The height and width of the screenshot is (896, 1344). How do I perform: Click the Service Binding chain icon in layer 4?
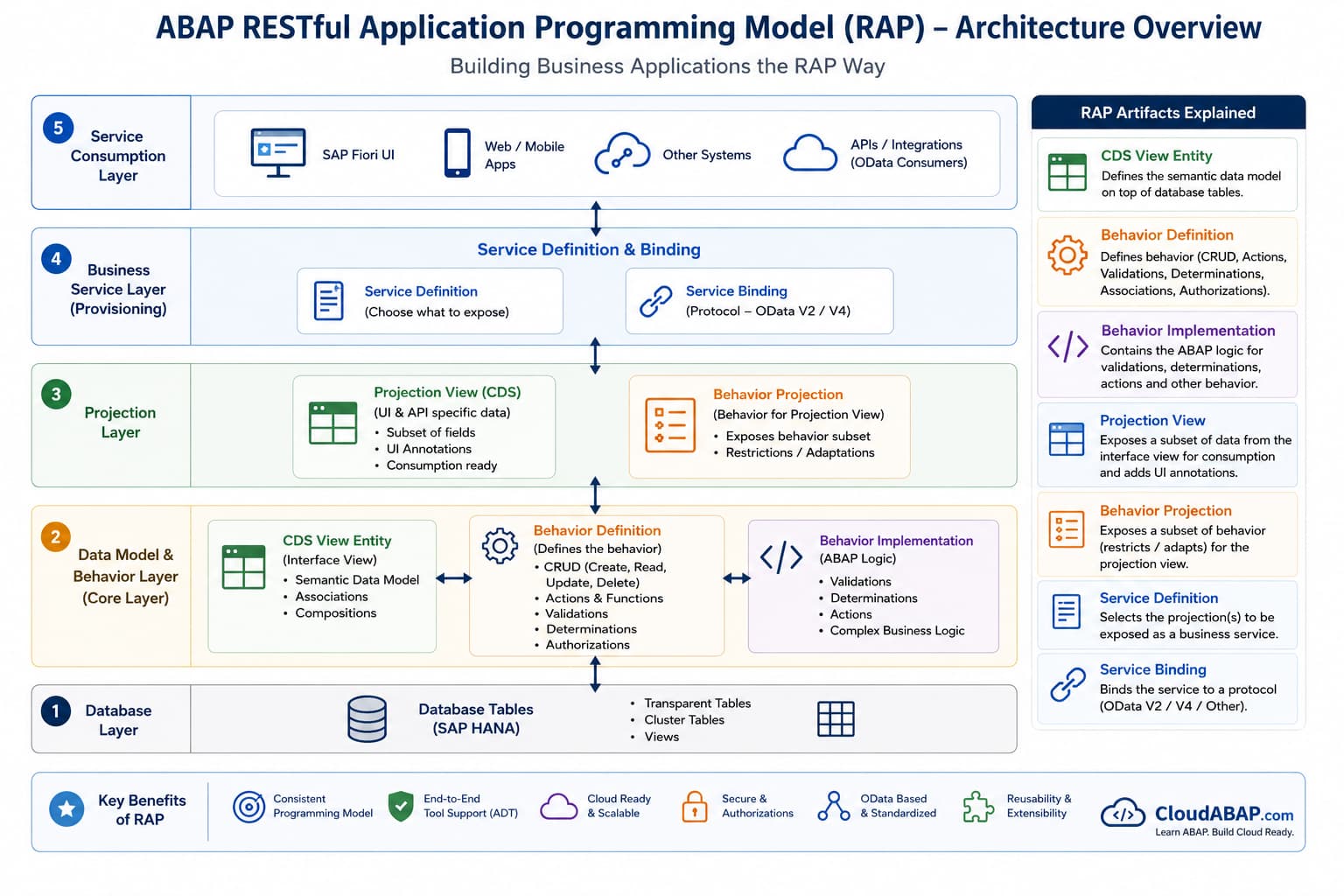(655, 301)
